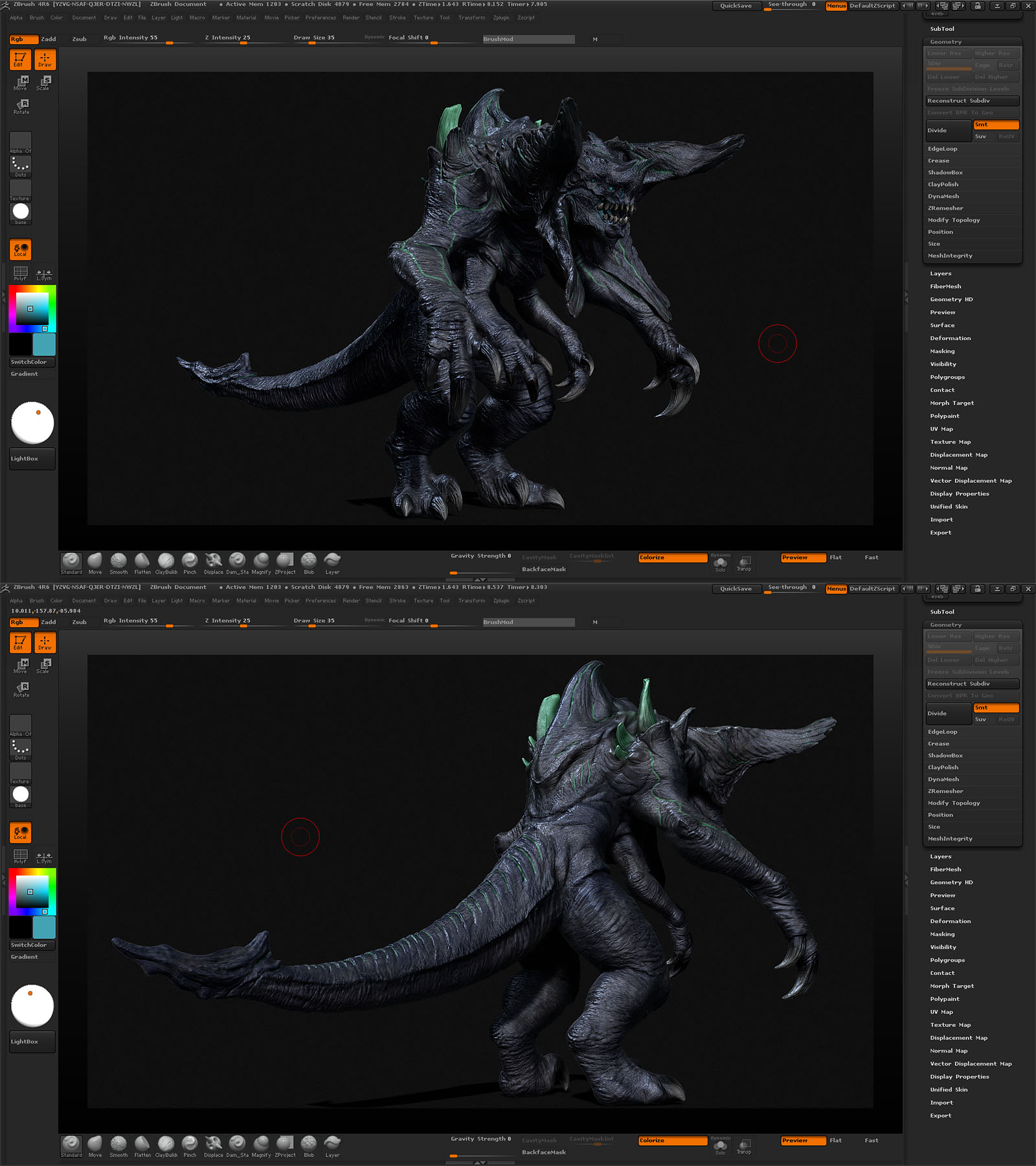Pick the Blob brush in bottom window
Viewport: 1036px width, 1166px height.
coord(309,1146)
